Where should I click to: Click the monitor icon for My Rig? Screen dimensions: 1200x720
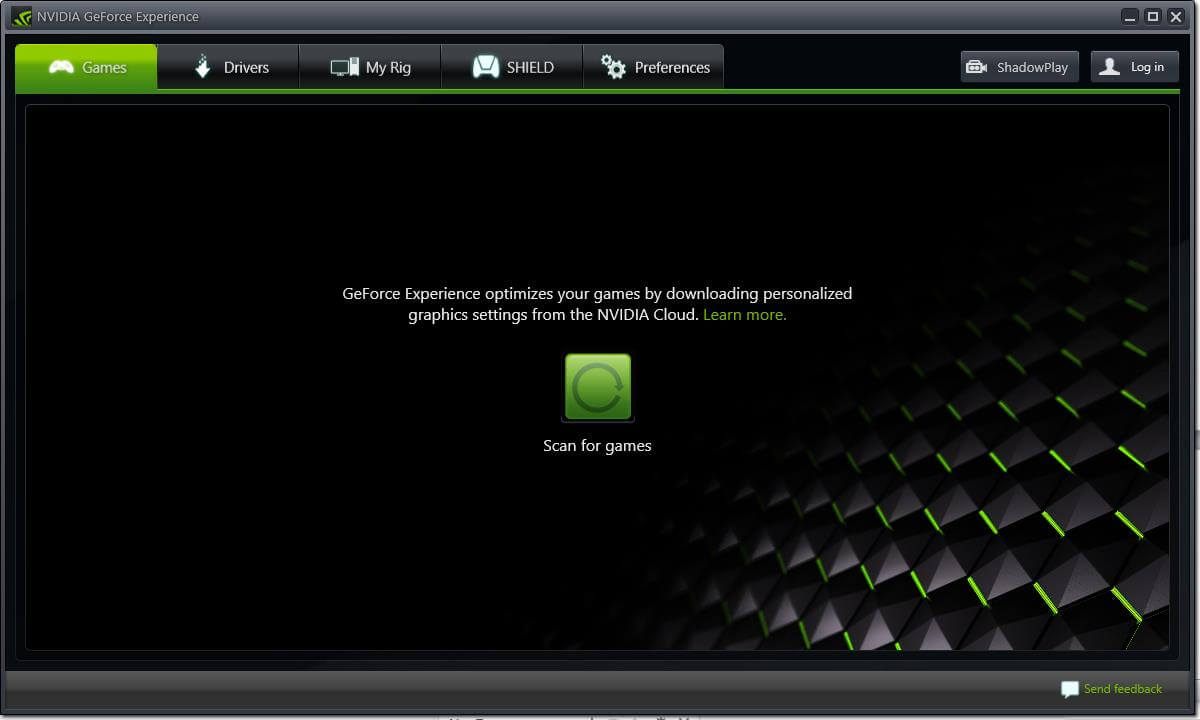(344, 67)
